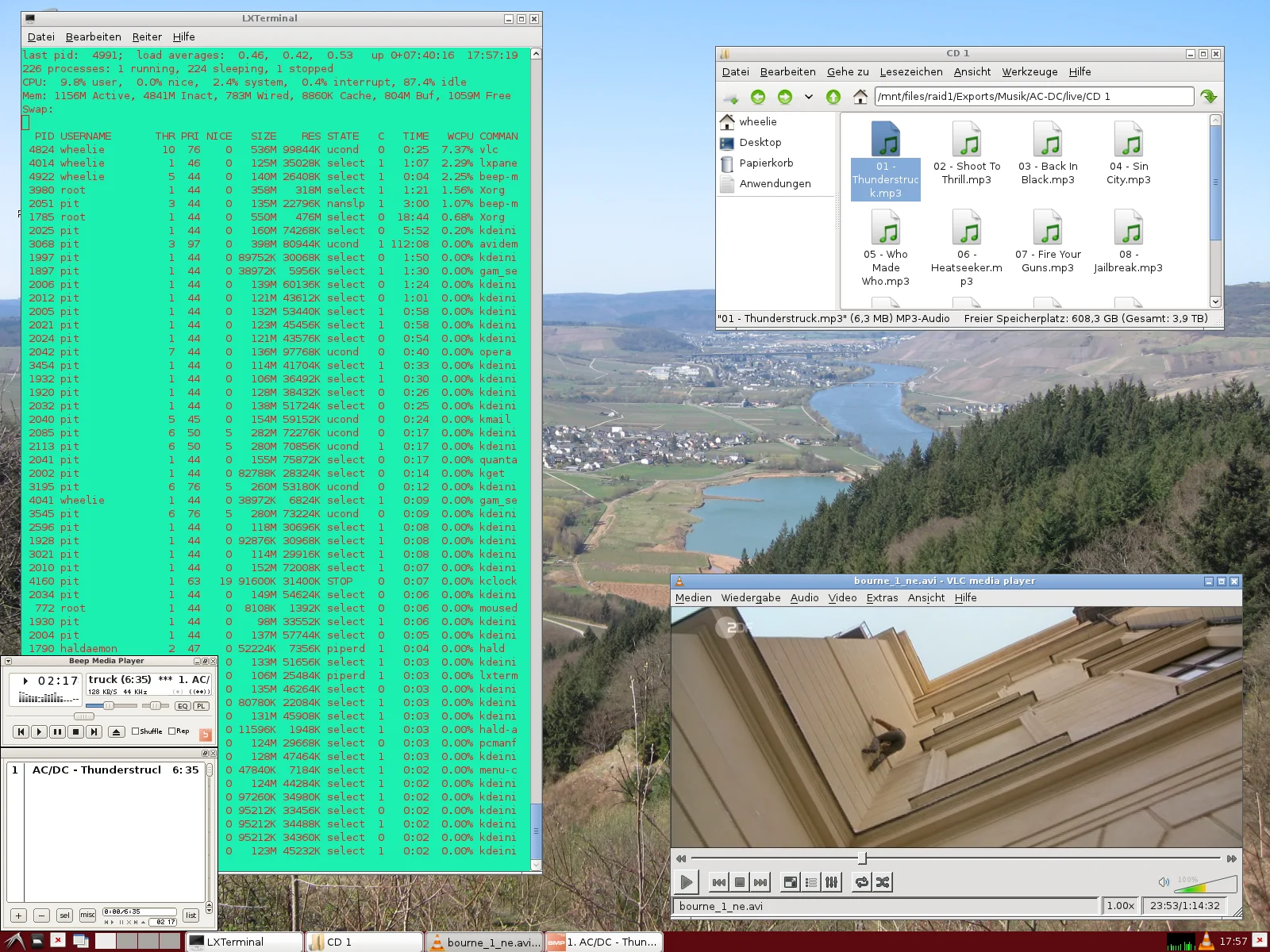This screenshot has height=952, width=1270.
Task: Click VLC elapsed time 23:53/1:14:32 display
Action: tap(1184, 905)
